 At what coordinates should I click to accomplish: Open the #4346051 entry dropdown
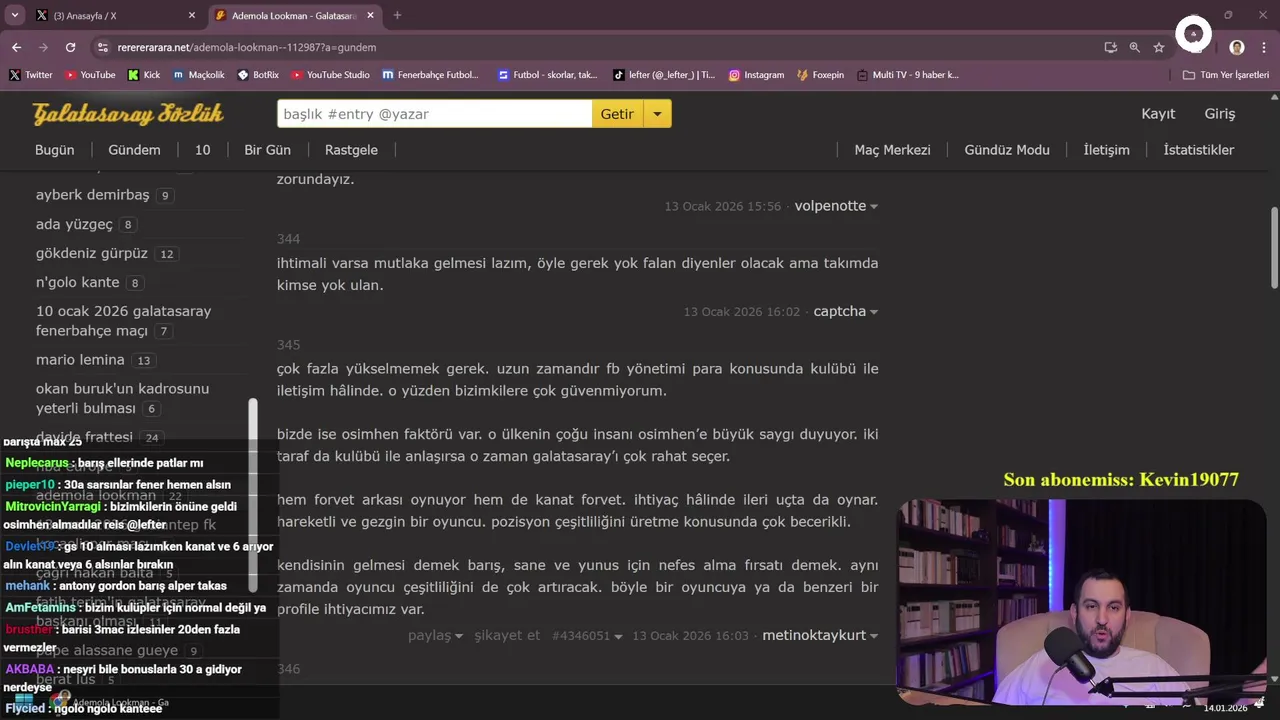click(587, 636)
